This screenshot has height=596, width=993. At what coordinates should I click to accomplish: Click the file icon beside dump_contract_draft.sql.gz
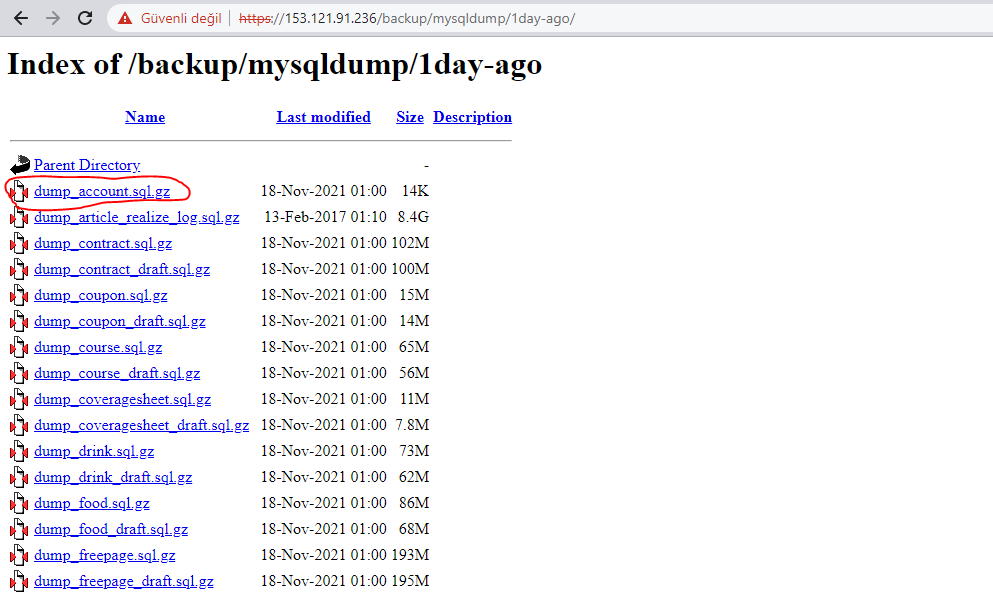click(20, 269)
